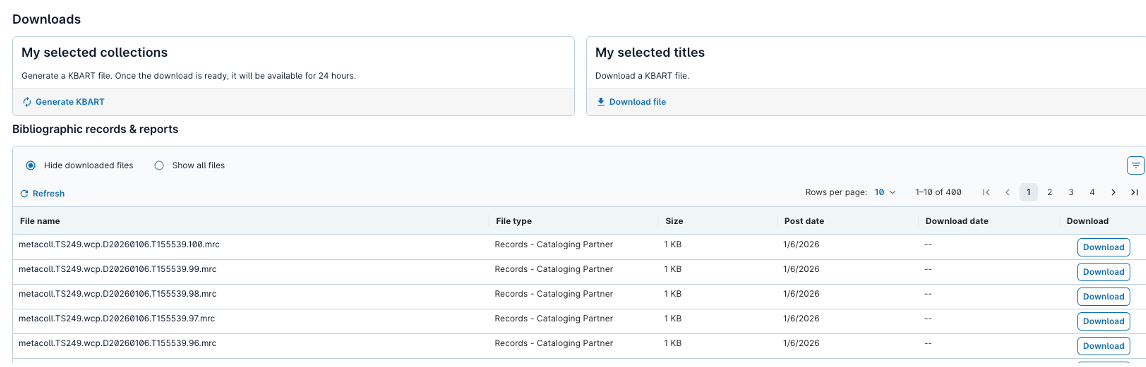The image size is (1146, 367).
Task: Click the Bibliographic records & reports heading
Action: (x=96, y=129)
